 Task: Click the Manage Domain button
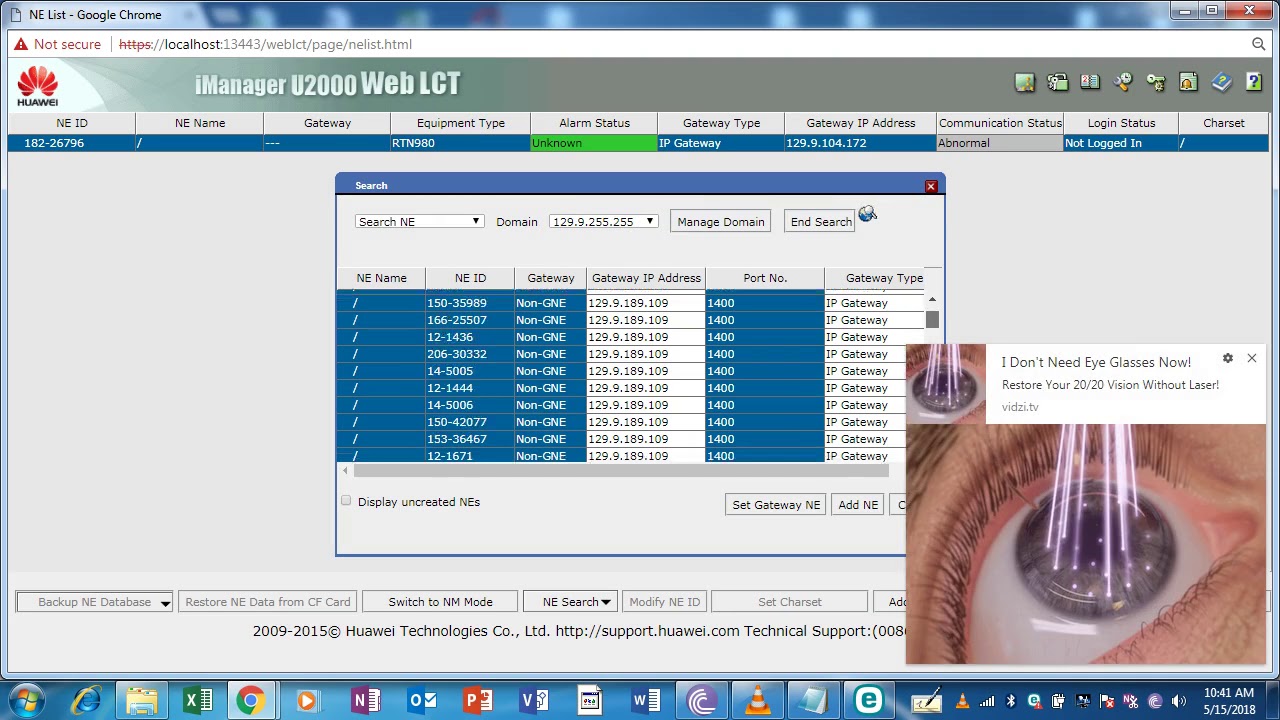click(721, 222)
